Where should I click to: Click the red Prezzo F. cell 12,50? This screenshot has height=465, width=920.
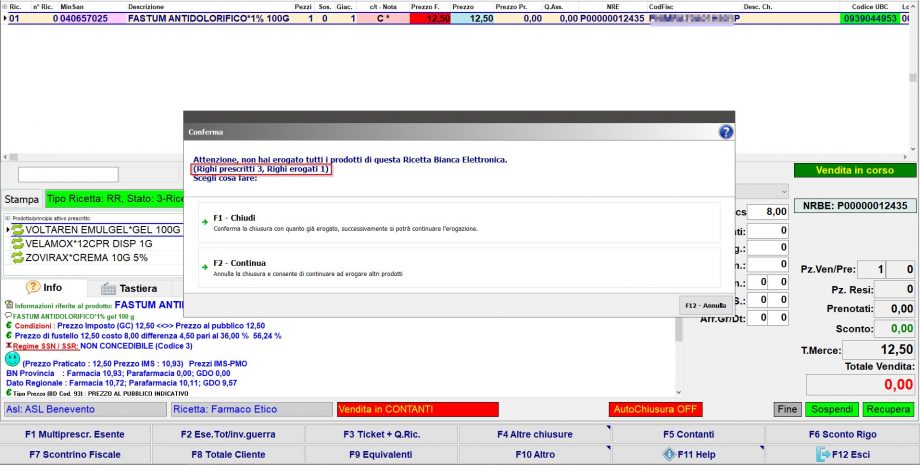[430, 18]
